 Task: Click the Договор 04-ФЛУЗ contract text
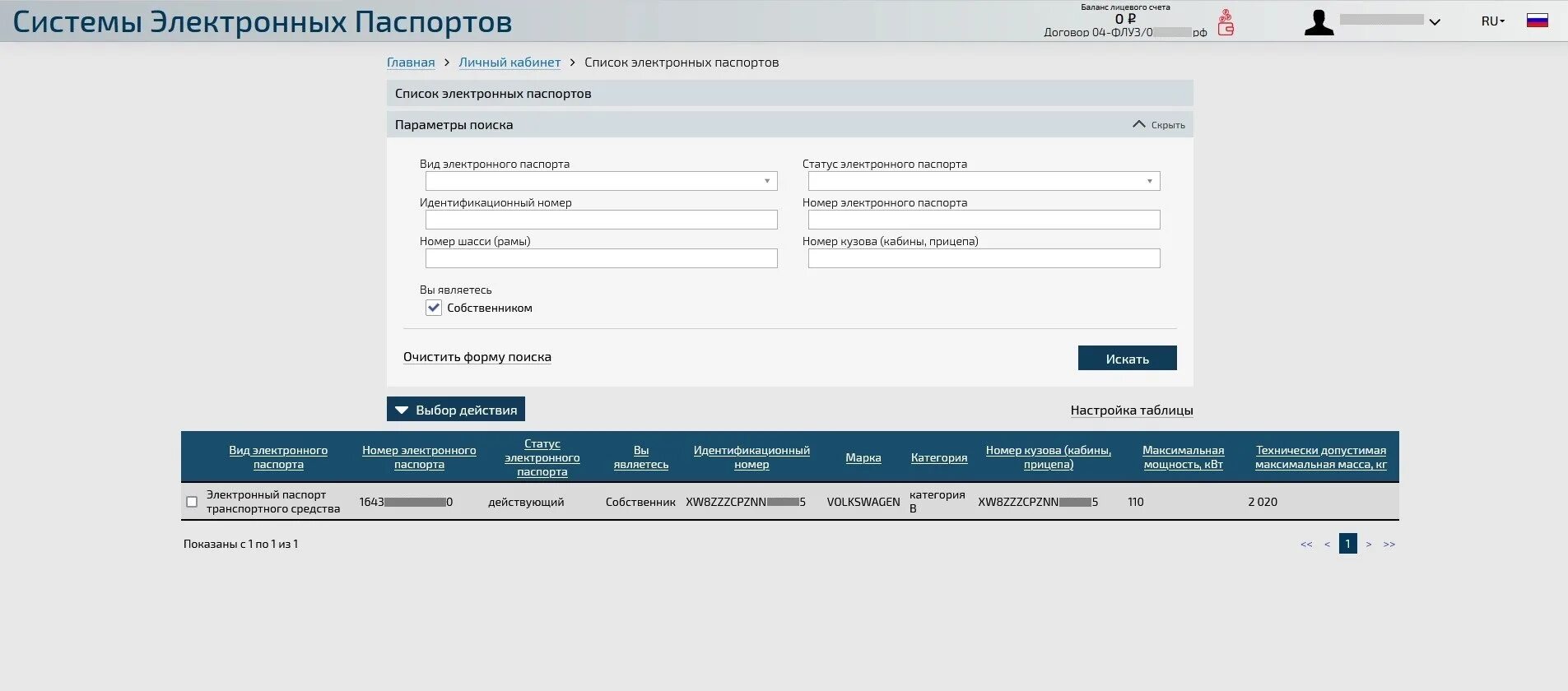(1125, 32)
